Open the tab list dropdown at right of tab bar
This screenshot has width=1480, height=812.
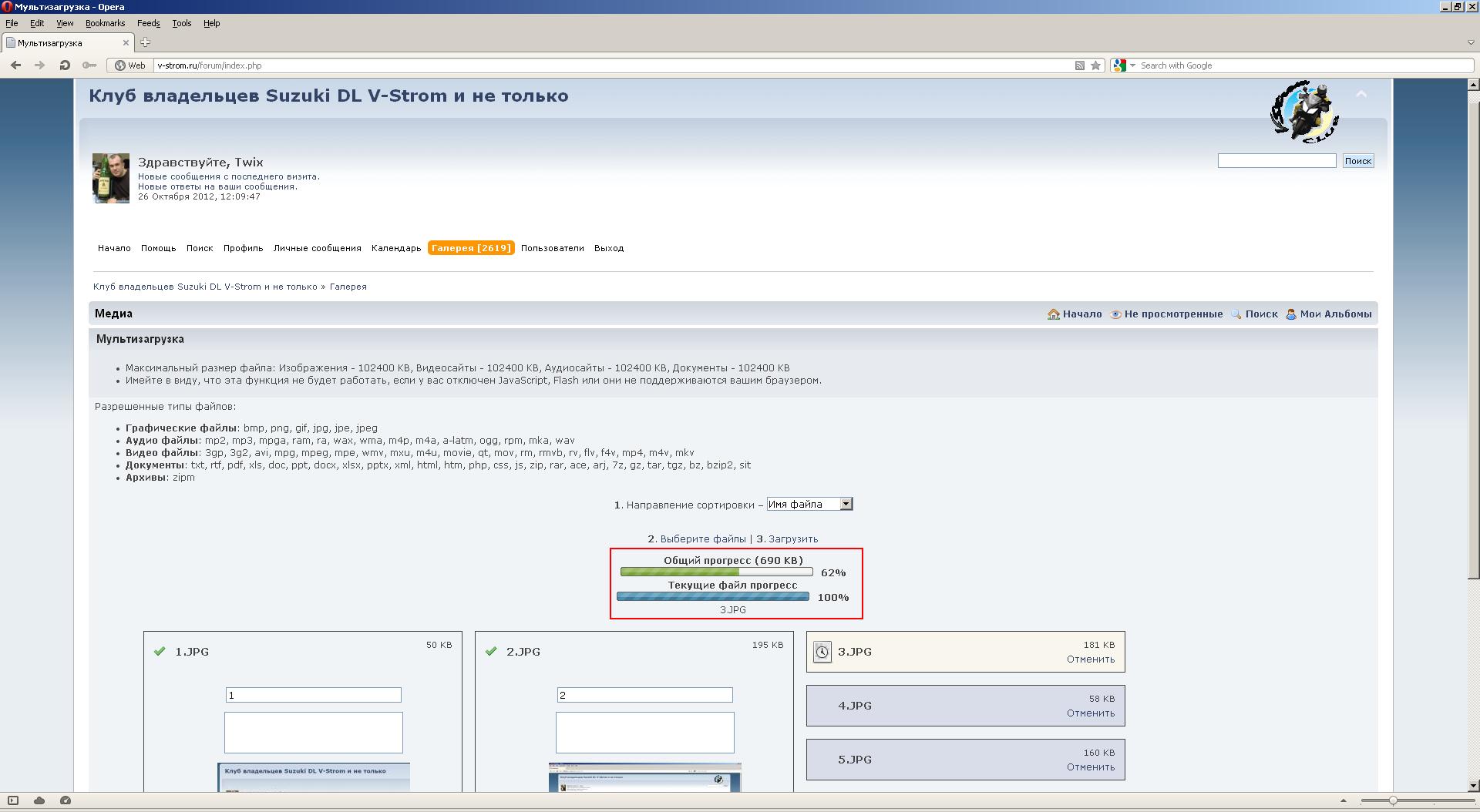coord(1470,42)
